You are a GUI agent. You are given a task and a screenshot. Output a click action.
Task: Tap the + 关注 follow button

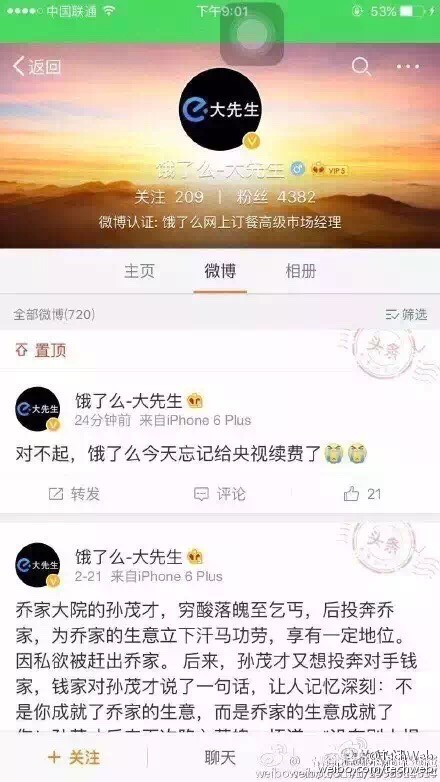pyautogui.click(x=74, y=758)
